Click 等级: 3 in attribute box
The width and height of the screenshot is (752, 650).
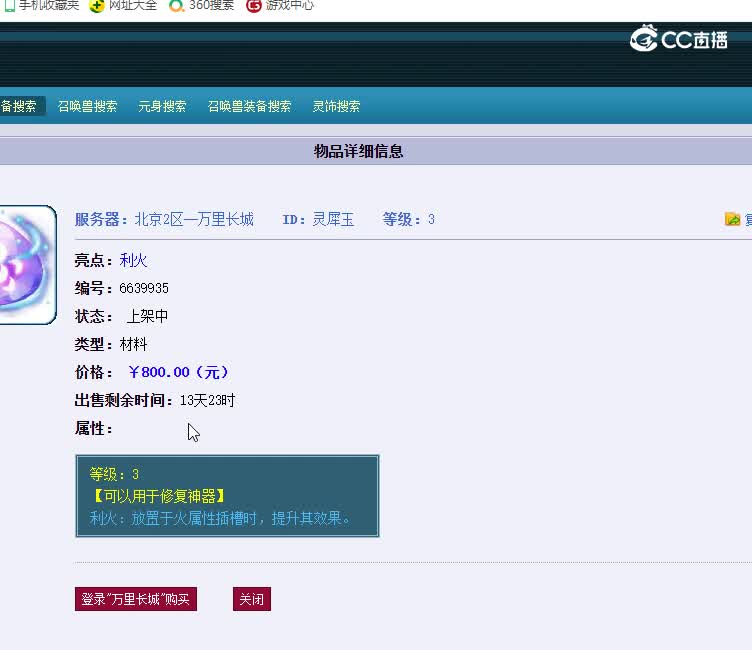[x=114, y=474]
